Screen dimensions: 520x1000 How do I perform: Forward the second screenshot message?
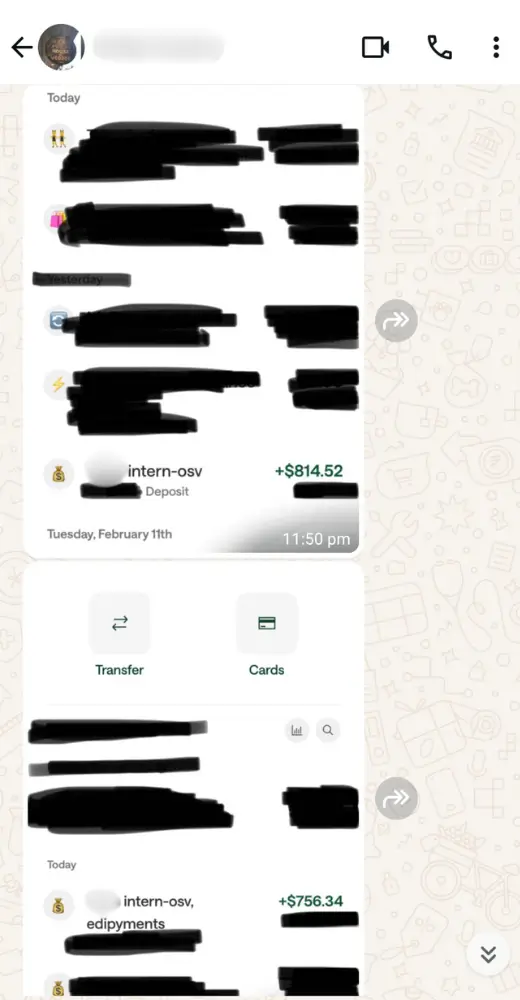click(x=396, y=798)
